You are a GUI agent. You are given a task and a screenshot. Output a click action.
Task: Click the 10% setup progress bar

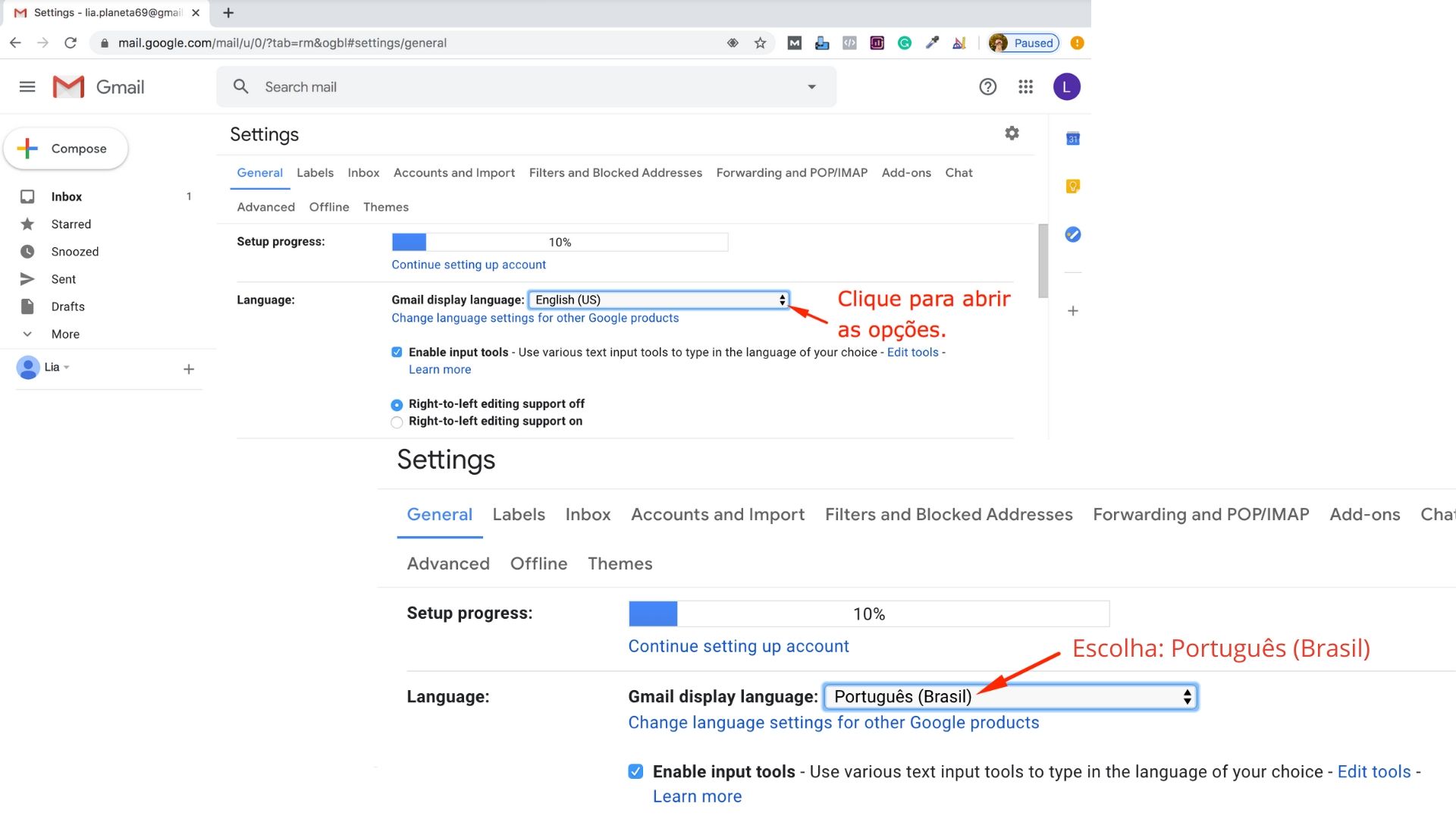pyautogui.click(x=559, y=241)
